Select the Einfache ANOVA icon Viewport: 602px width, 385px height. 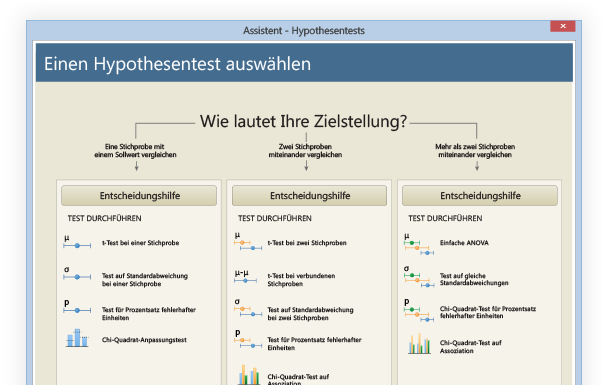coord(419,245)
